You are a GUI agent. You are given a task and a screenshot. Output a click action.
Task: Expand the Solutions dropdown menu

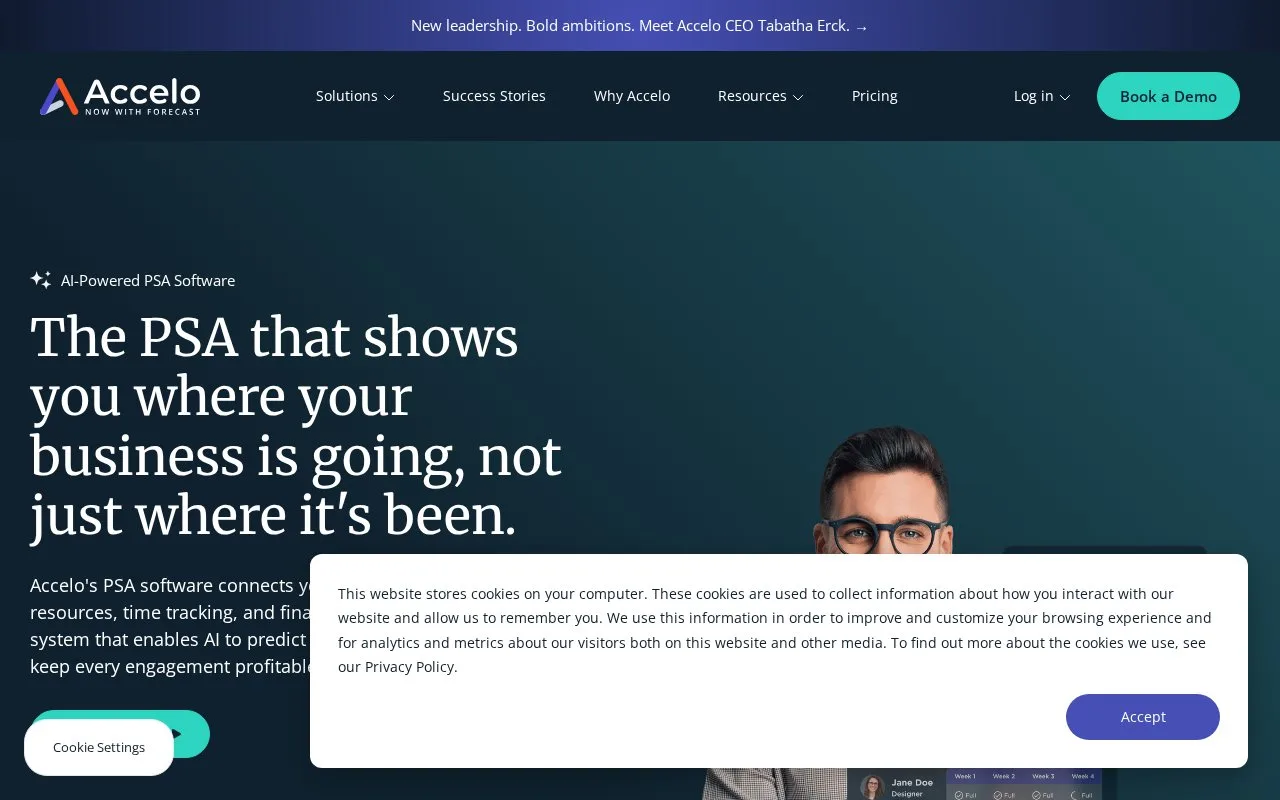tap(355, 96)
